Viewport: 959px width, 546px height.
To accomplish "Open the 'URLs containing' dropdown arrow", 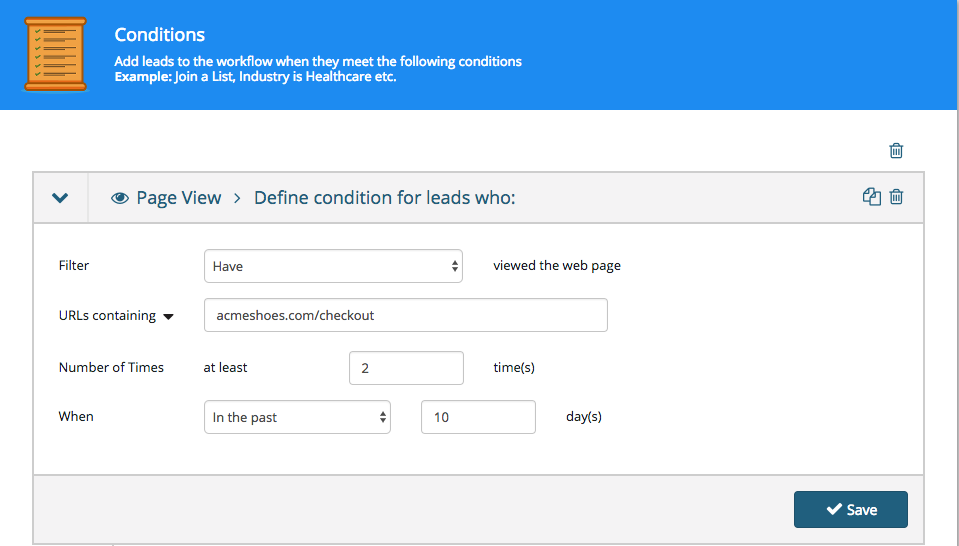I will pos(168,316).
